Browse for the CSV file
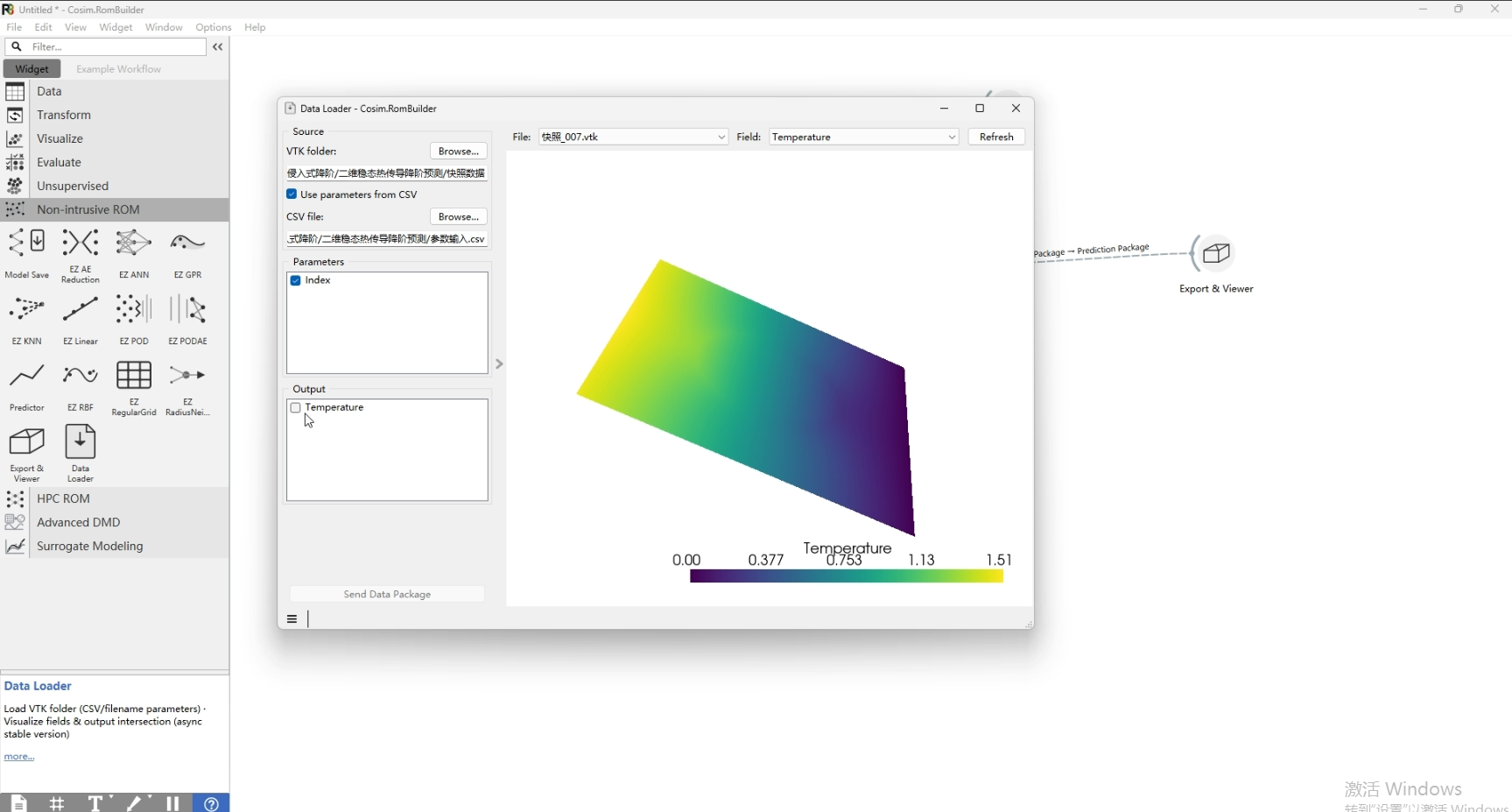The height and width of the screenshot is (812, 1512). coord(458,216)
